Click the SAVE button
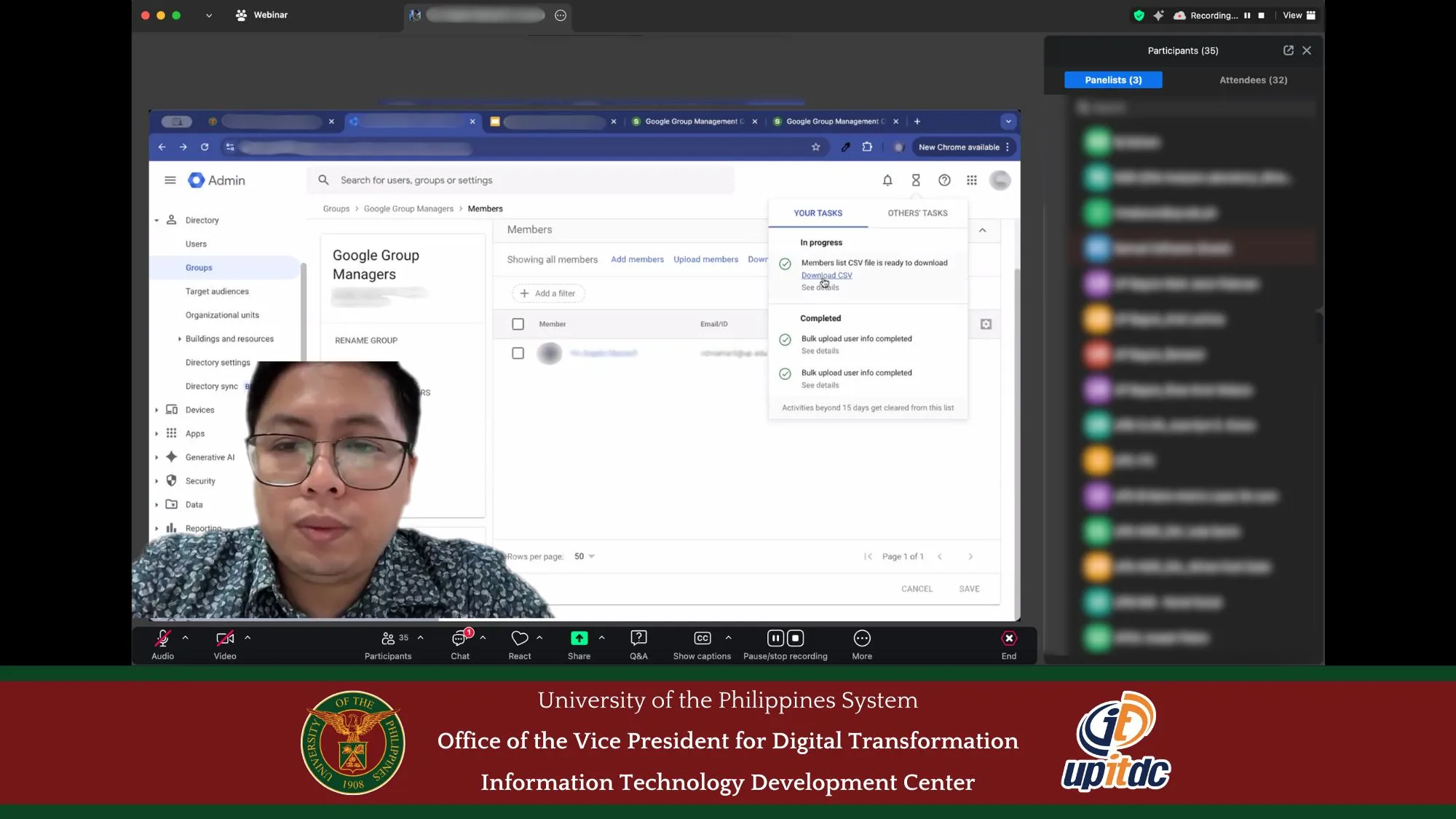Viewport: 1456px width, 819px height. click(x=969, y=589)
